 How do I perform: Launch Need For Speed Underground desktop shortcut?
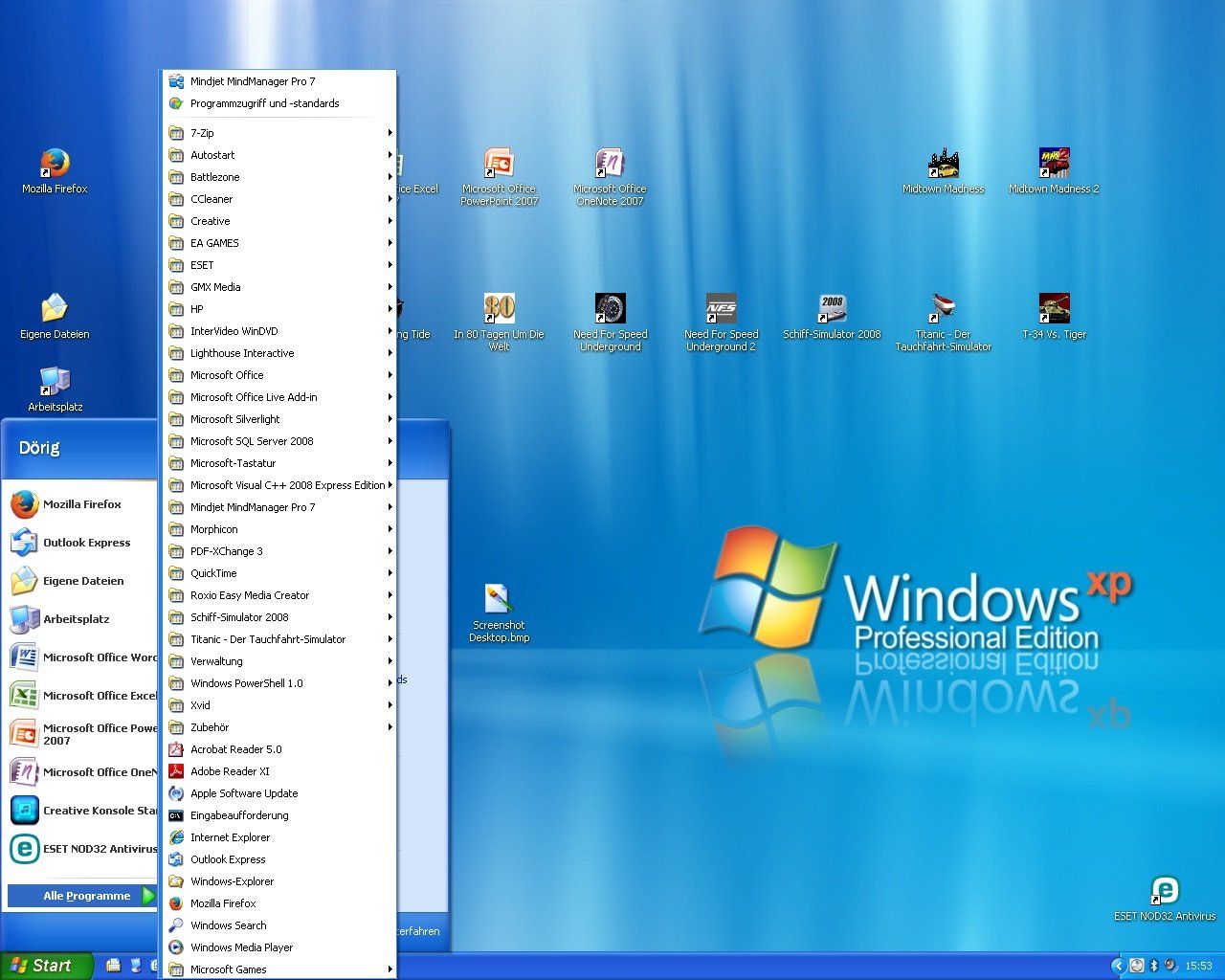coord(610,322)
